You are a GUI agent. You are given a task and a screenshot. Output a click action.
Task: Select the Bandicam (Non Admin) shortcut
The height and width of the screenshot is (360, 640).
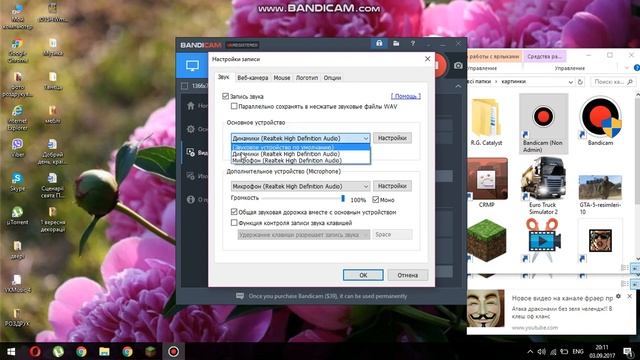click(543, 124)
